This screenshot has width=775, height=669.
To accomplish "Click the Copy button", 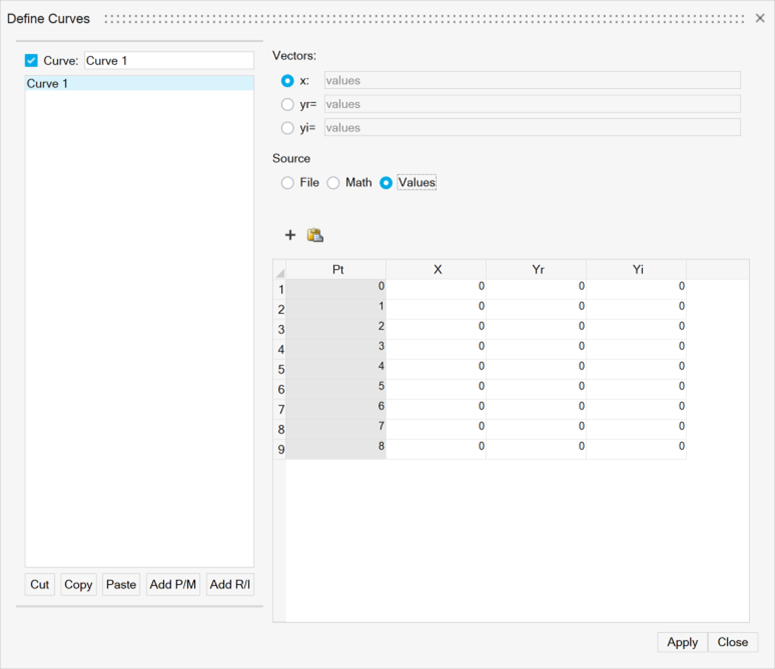I will [x=78, y=585].
